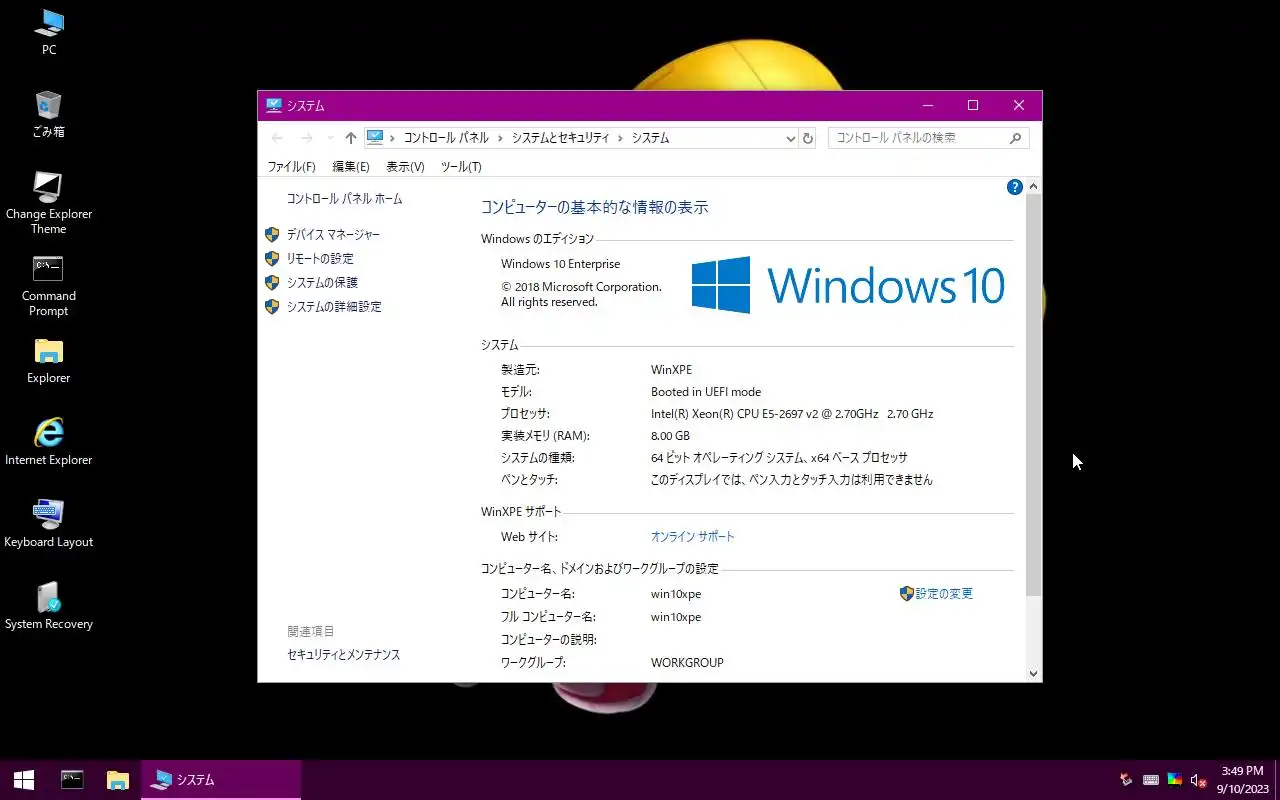Select the Explorer desktop icon
This screenshot has width=1280, height=800.
[x=48, y=360]
